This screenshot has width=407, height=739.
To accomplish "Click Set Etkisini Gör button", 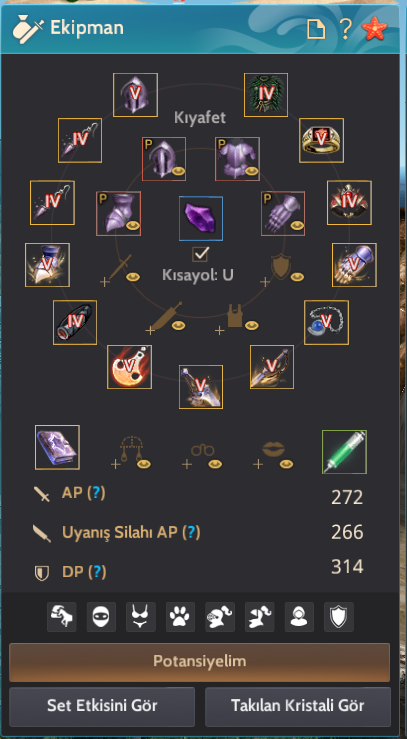I will [x=102, y=706].
